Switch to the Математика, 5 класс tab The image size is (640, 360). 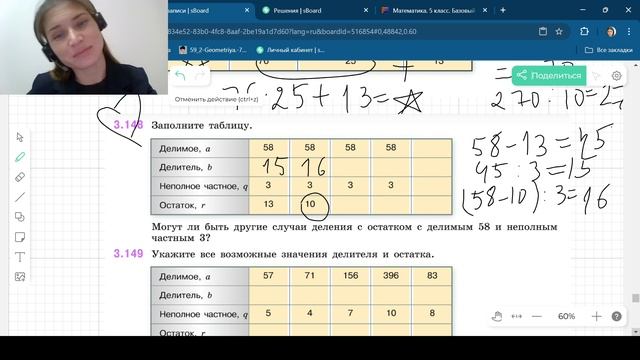[433, 11]
